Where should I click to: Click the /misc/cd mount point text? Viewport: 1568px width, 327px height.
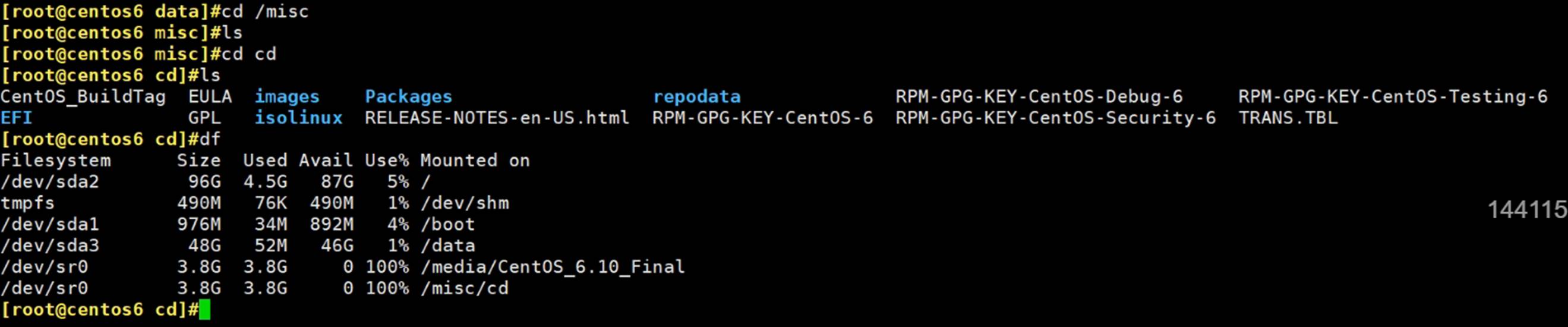tap(465, 288)
